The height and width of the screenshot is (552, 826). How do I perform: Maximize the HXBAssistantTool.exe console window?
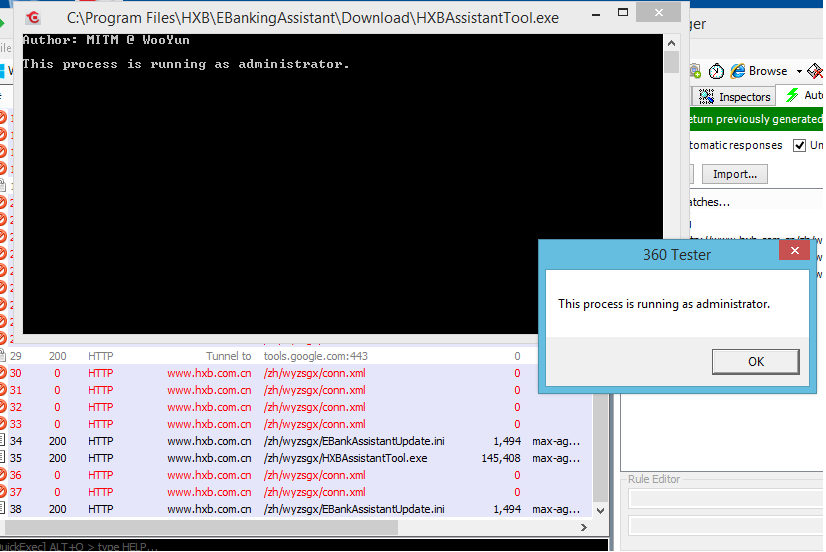(x=623, y=13)
